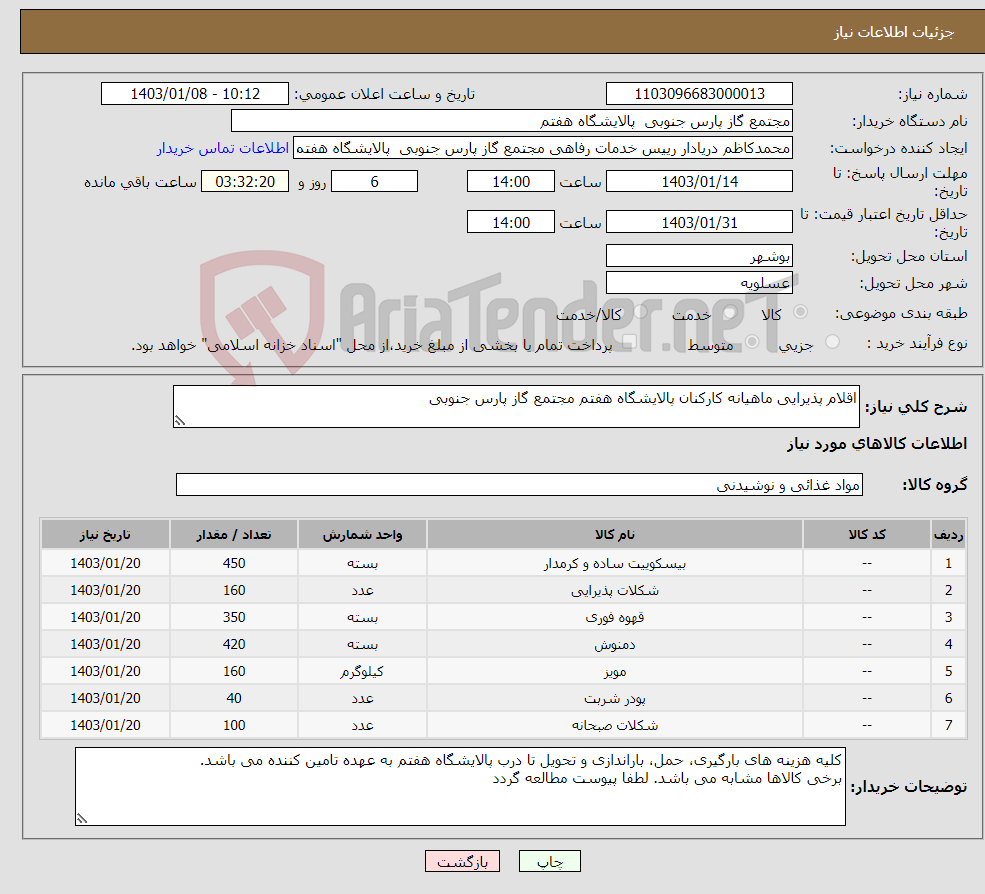The width and height of the screenshot is (985, 894).
Task: Click the request creator field
Action: (x=543, y=148)
